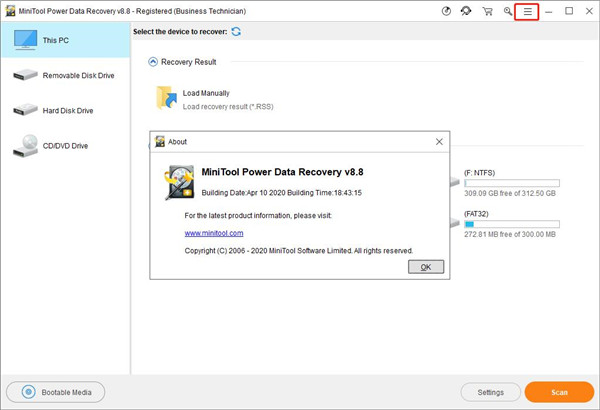
Task: Click Load recovery result (*.RSS) text
Action: tap(228, 106)
